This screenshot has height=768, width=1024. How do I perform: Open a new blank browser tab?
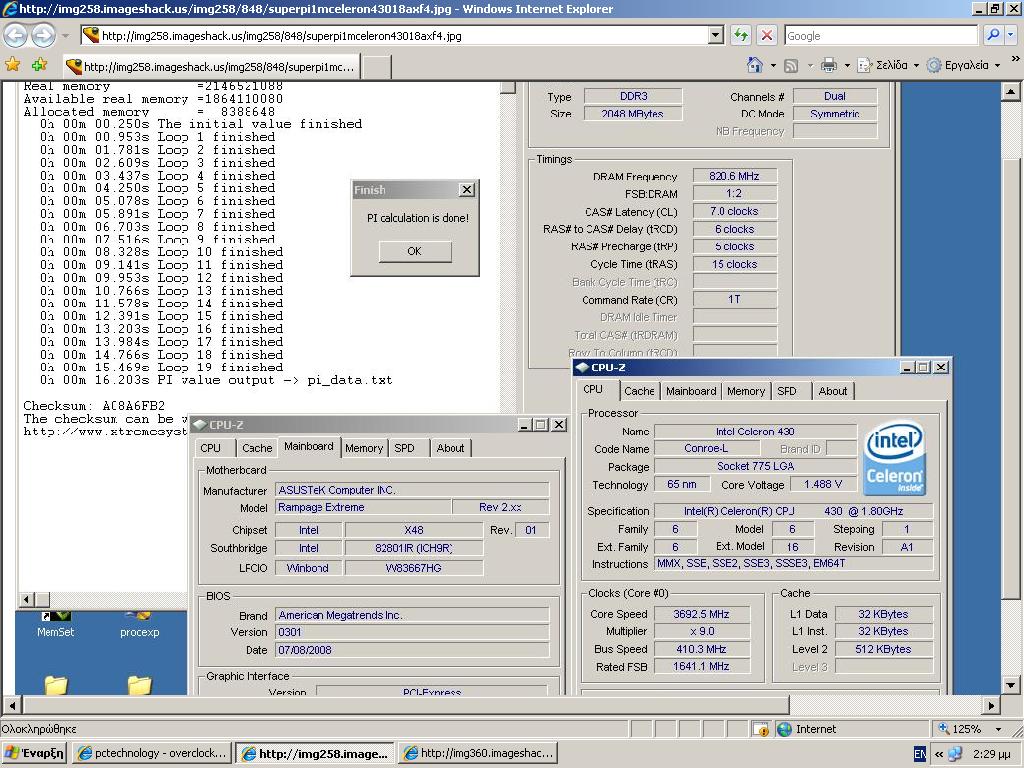click(x=377, y=67)
